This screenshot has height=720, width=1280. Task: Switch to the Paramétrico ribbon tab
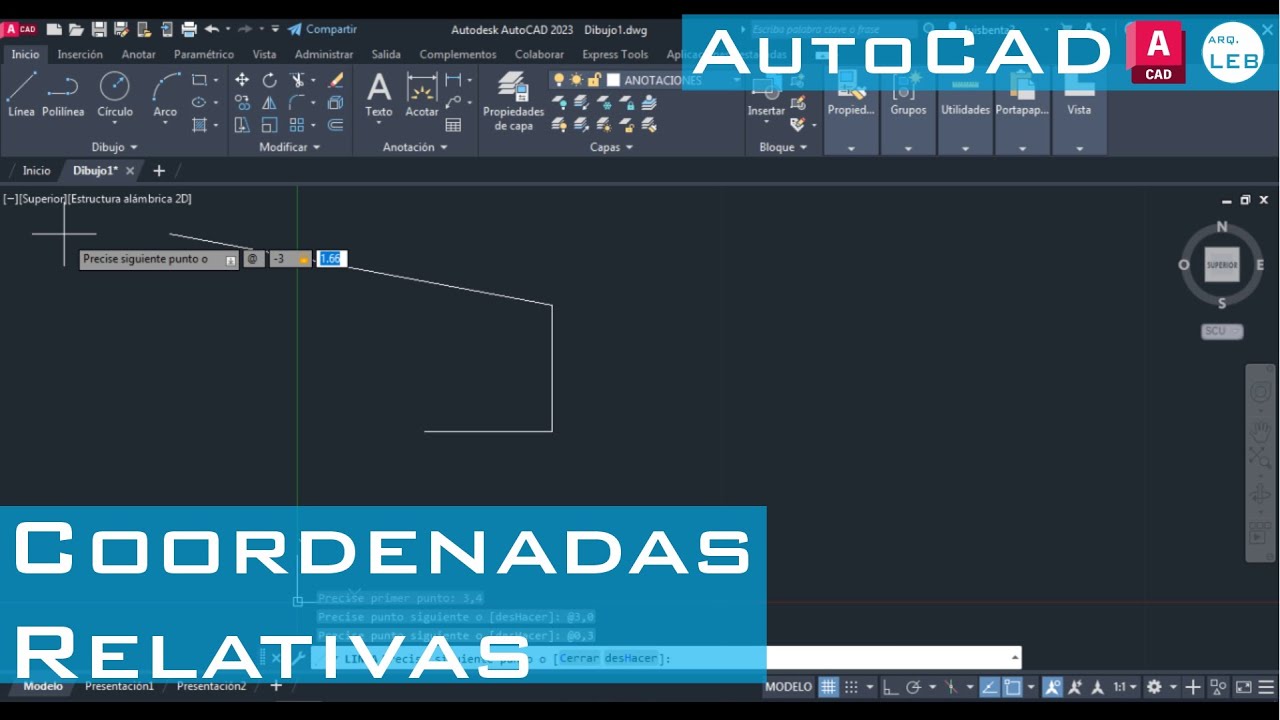pos(204,54)
